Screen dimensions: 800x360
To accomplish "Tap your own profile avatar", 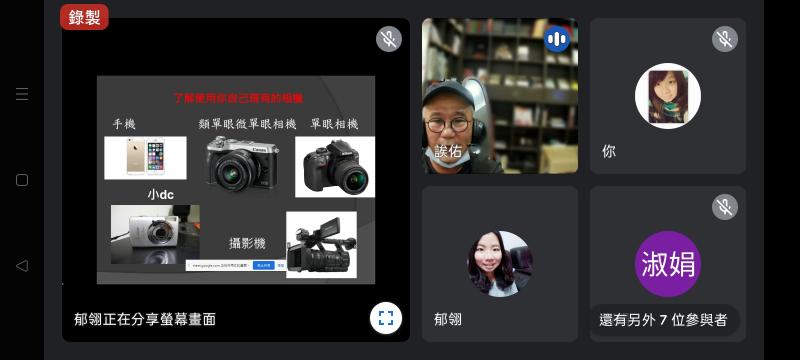I will (668, 96).
